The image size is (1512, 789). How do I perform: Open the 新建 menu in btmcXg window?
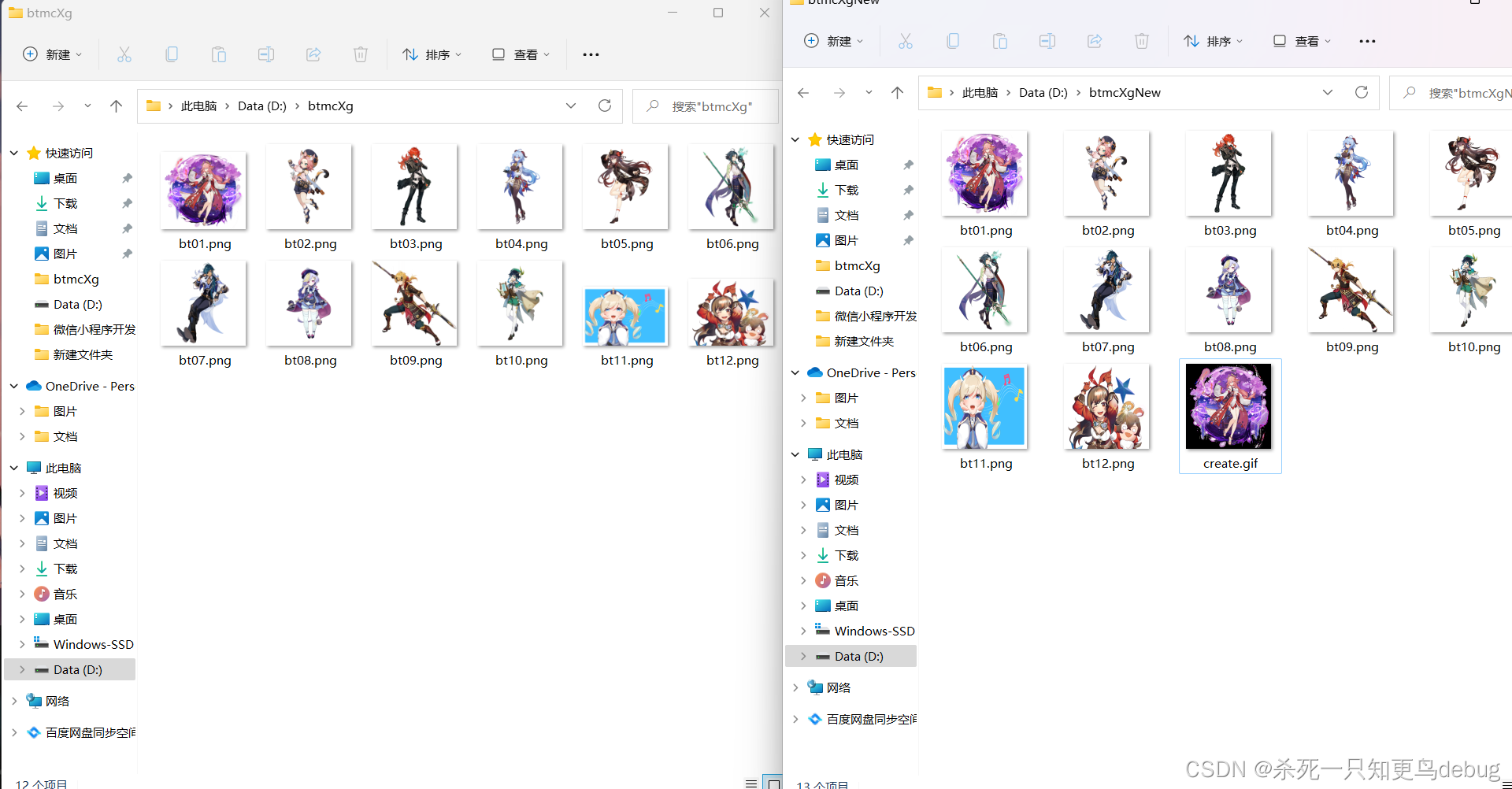(52, 54)
